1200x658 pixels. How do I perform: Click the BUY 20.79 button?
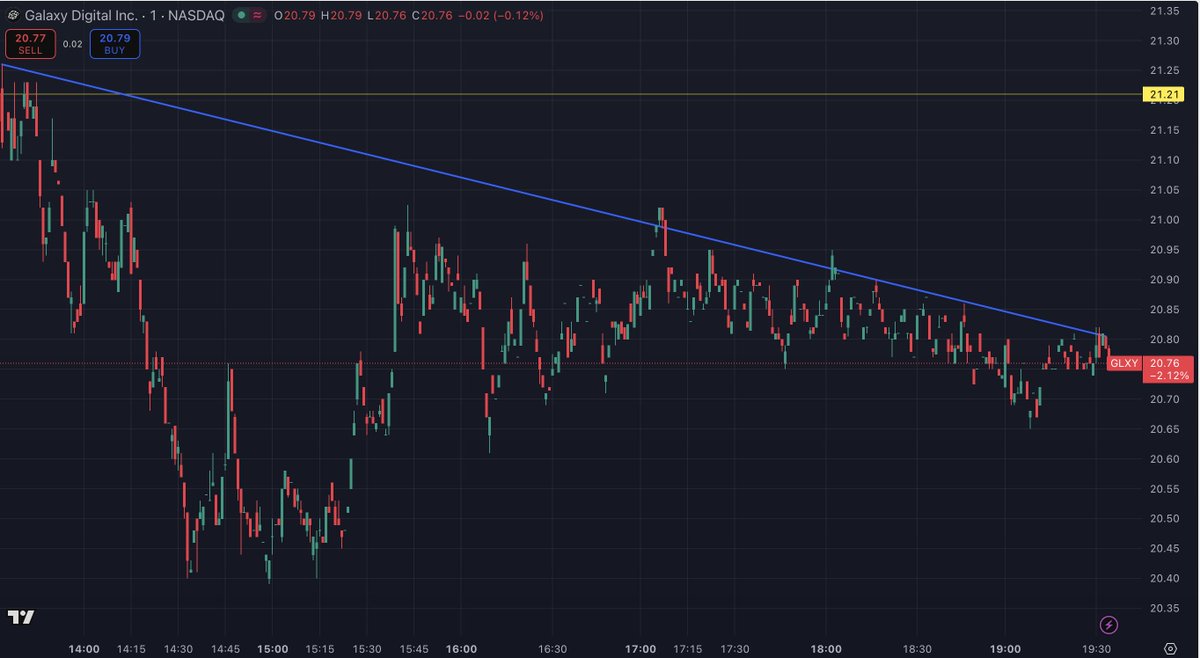[x=114, y=43]
